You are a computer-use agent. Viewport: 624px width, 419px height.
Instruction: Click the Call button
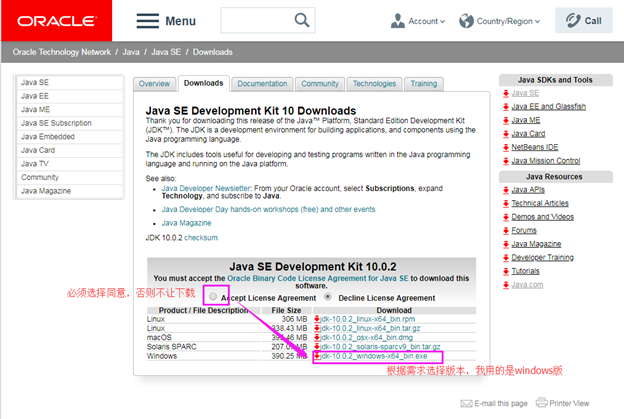tap(583, 20)
